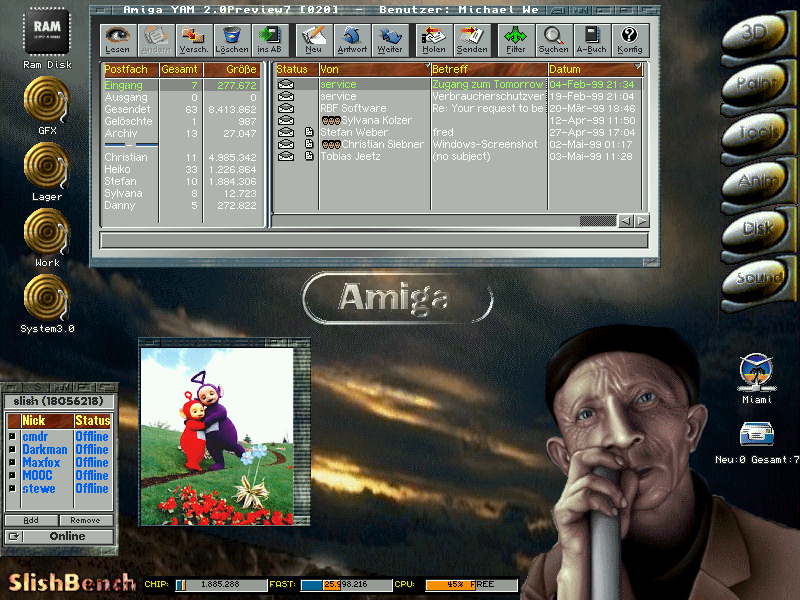Open Konfig settings icon
This screenshot has width=800, height=600.
[x=630, y=39]
